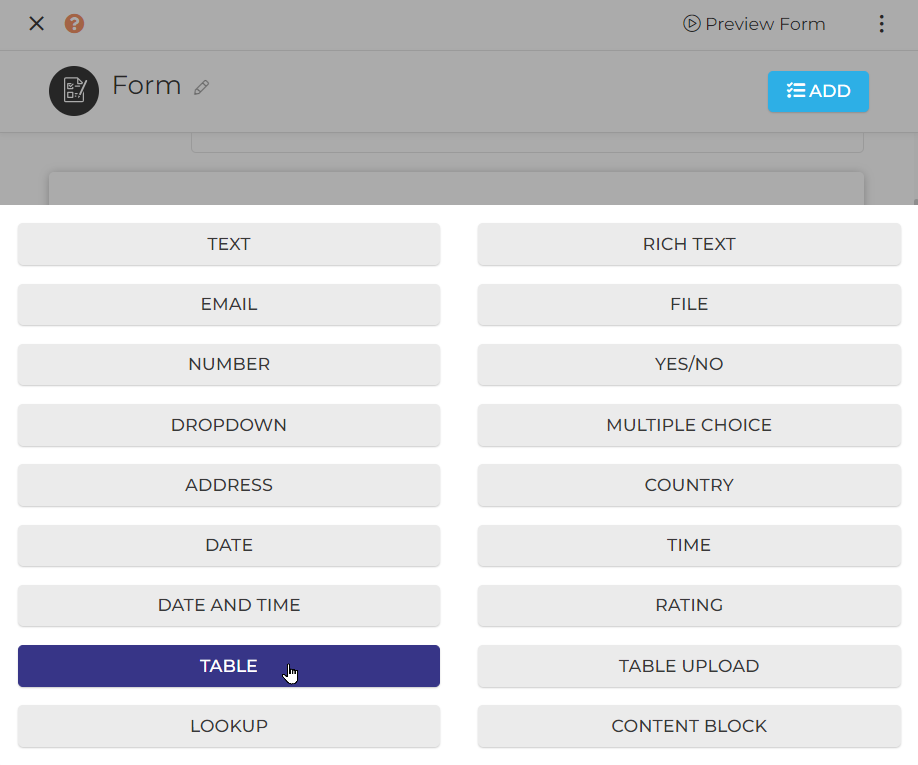Open the three-dot more options menu
The width and height of the screenshot is (918, 765).
tap(881, 24)
